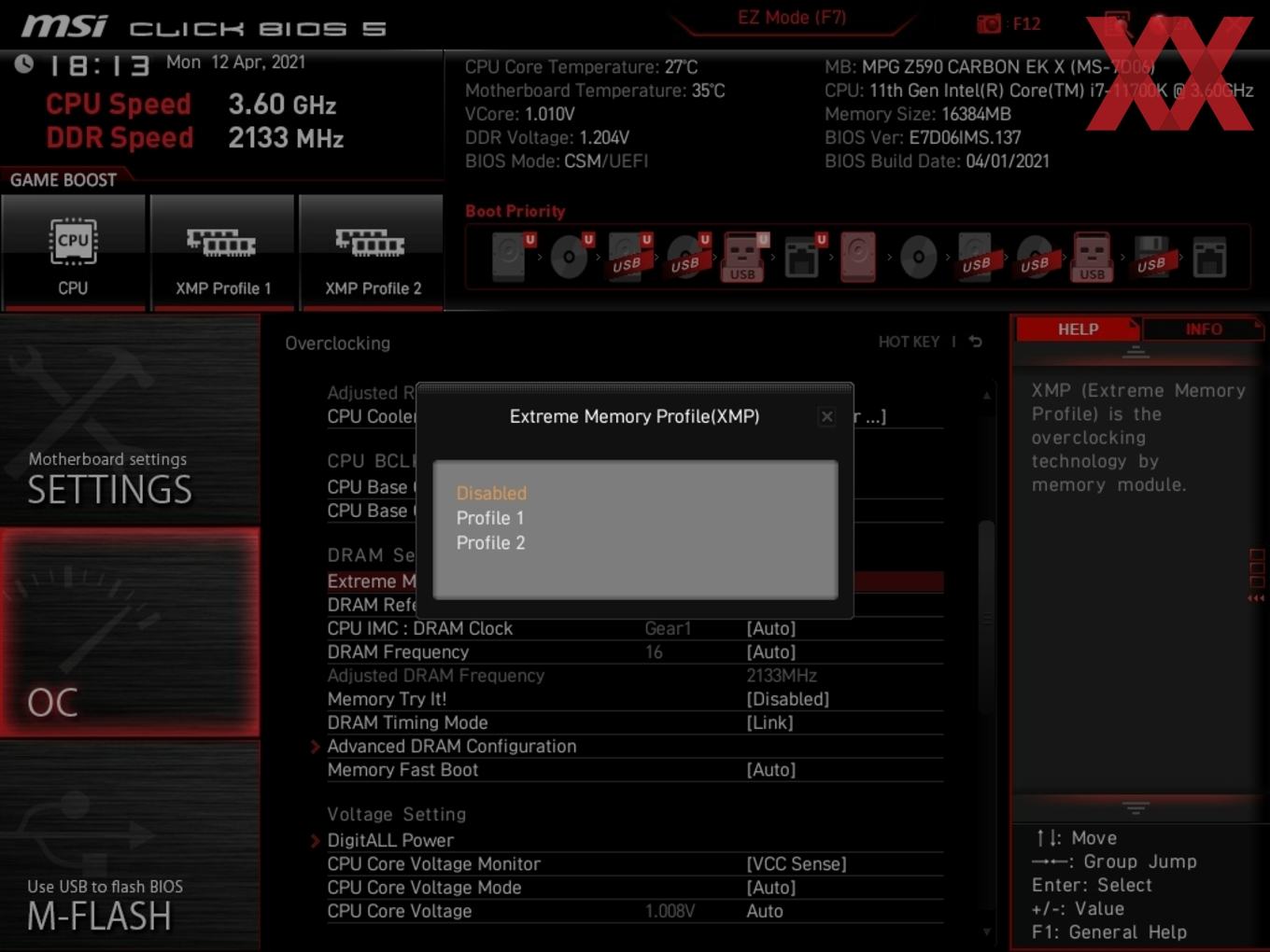This screenshot has height=952, width=1270.
Task: Close the Extreme Memory Profile dialog
Action: coord(826,417)
